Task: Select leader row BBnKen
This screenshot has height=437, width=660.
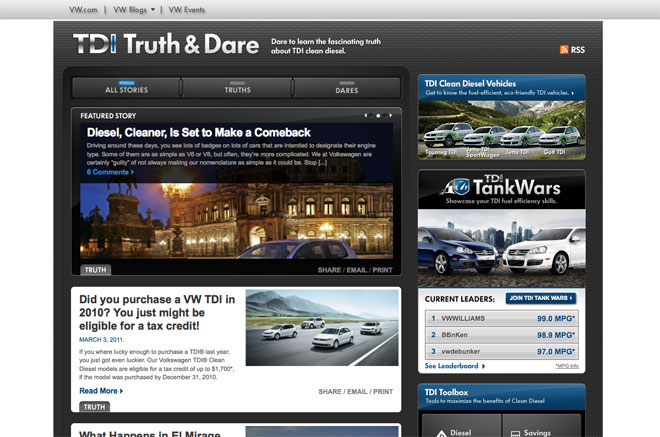Action: tap(501, 335)
